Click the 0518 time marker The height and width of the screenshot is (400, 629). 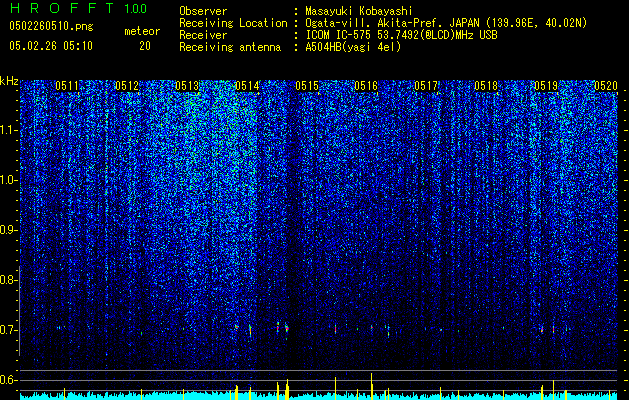[x=486, y=86]
